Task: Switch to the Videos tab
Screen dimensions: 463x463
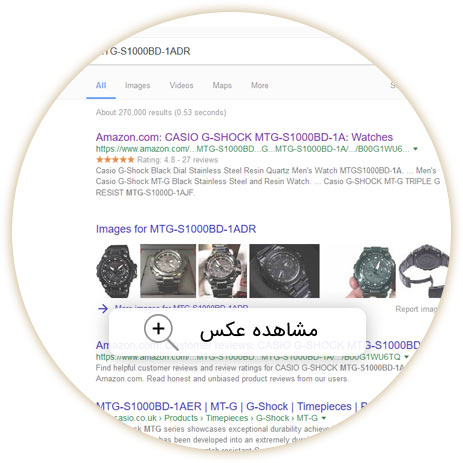Action: (181, 85)
